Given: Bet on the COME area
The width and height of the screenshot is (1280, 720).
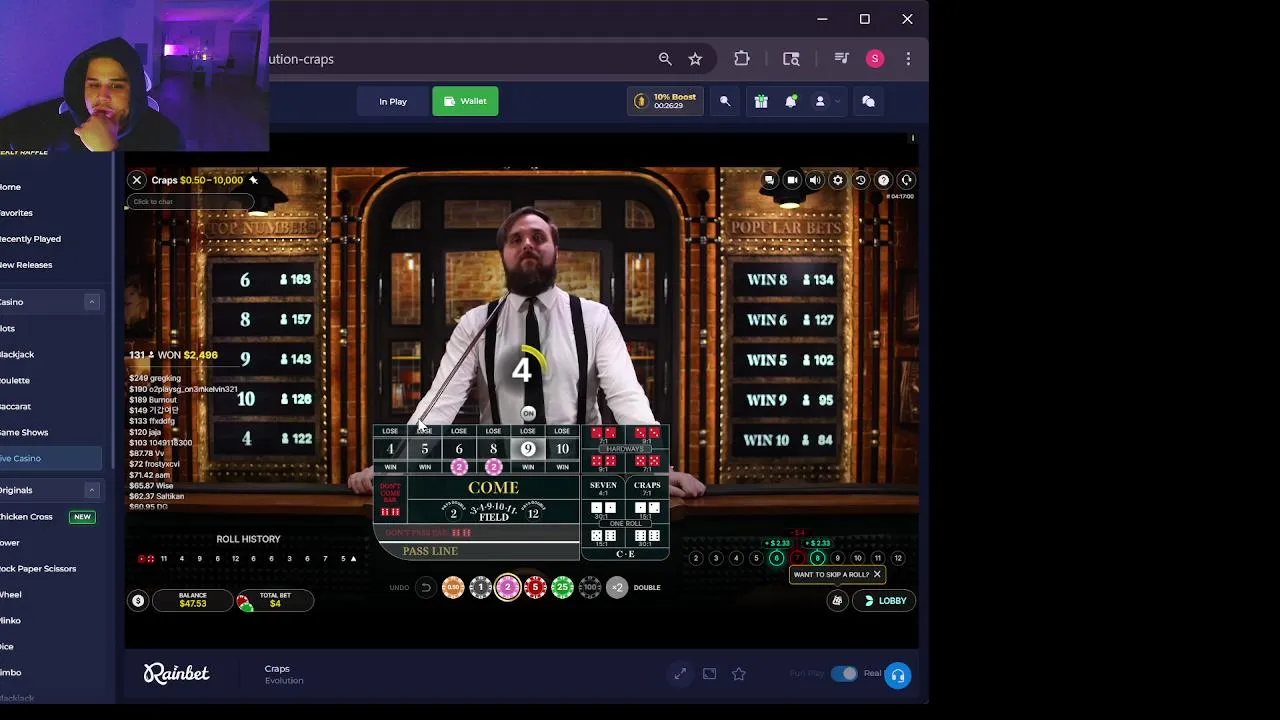Looking at the screenshot, I should click(493, 487).
